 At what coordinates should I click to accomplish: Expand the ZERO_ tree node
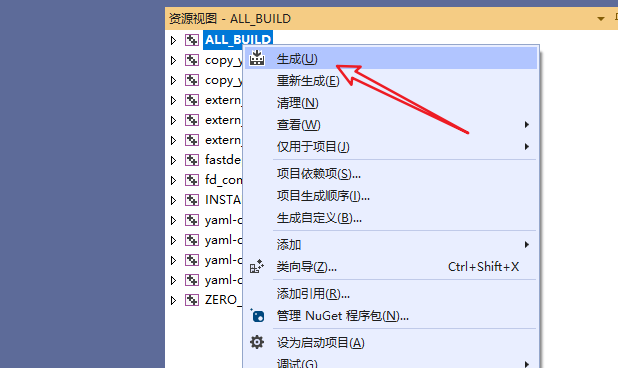(x=173, y=300)
